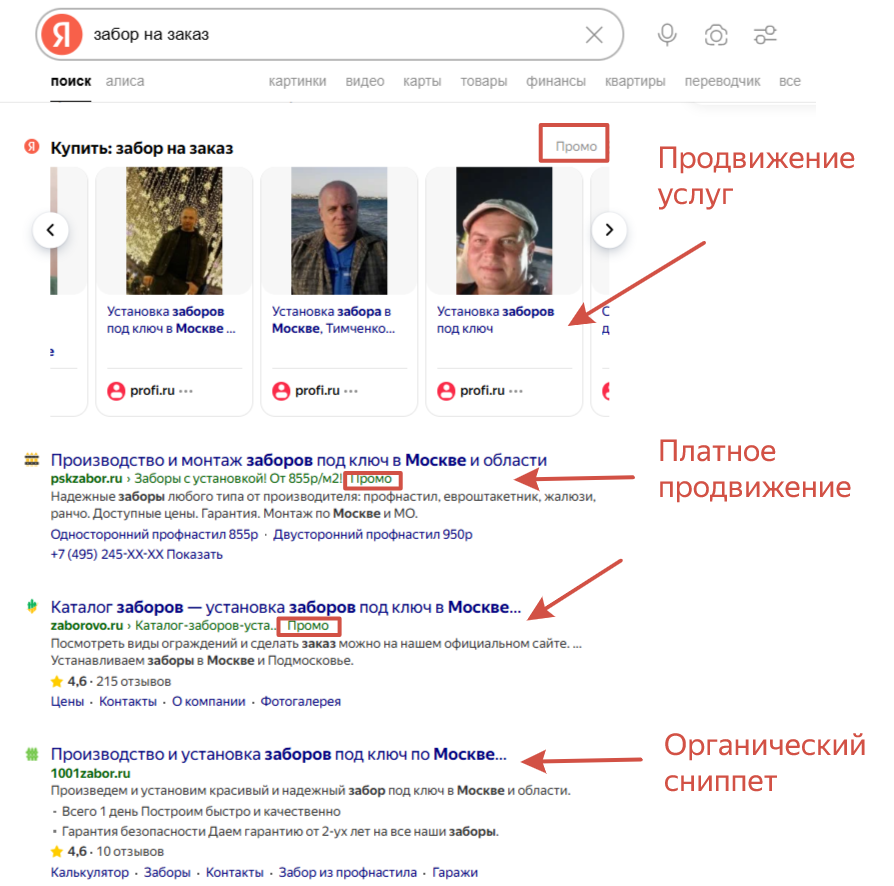The height and width of the screenshot is (886, 894).
Task: Open image search via the camera icon
Action: click(716, 35)
